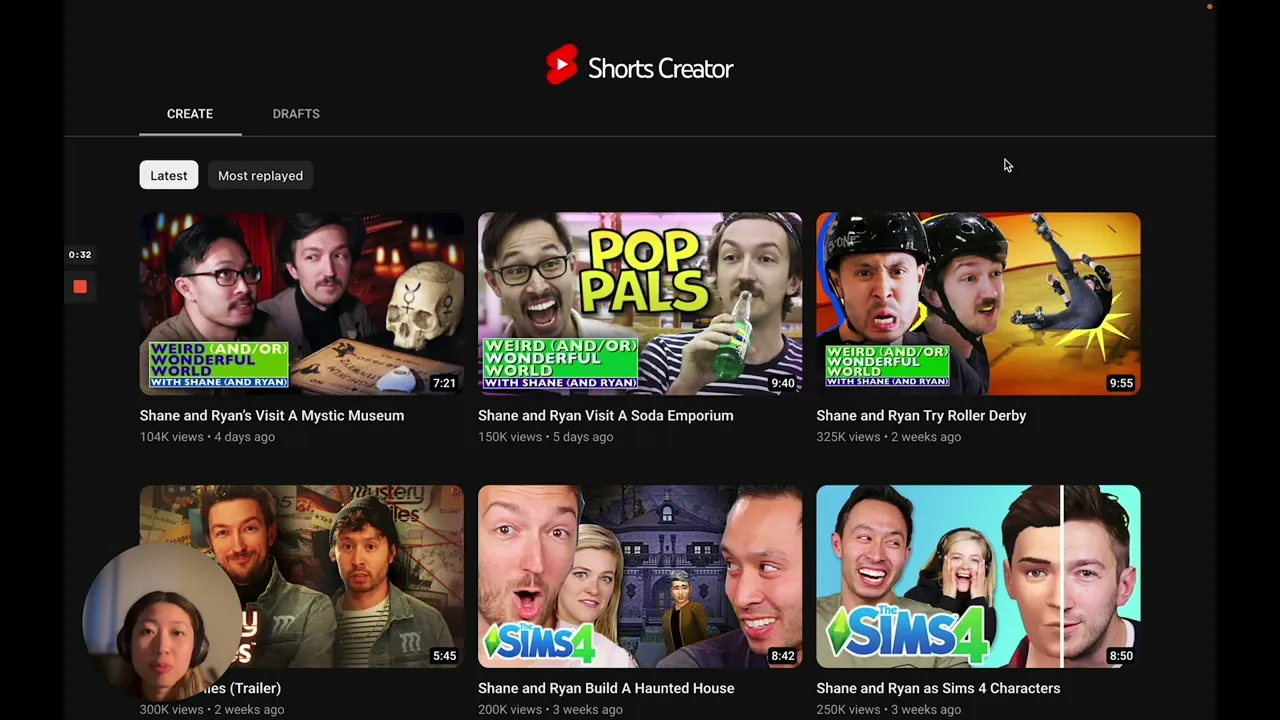
Task: Click the 0:32 recording timer
Action: (80, 255)
